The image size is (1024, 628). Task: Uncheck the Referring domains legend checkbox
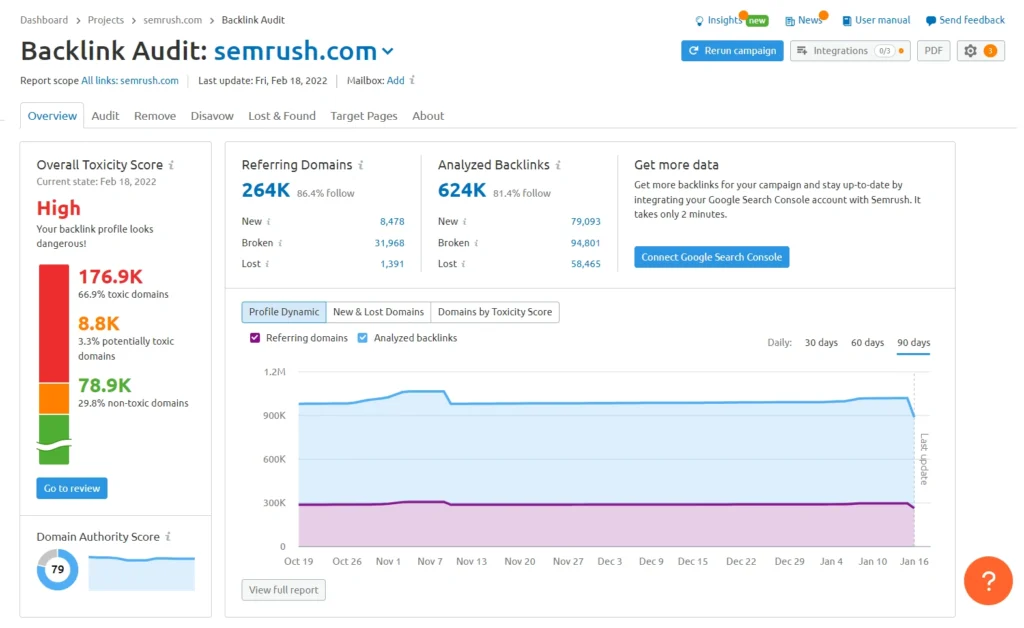[x=254, y=337]
